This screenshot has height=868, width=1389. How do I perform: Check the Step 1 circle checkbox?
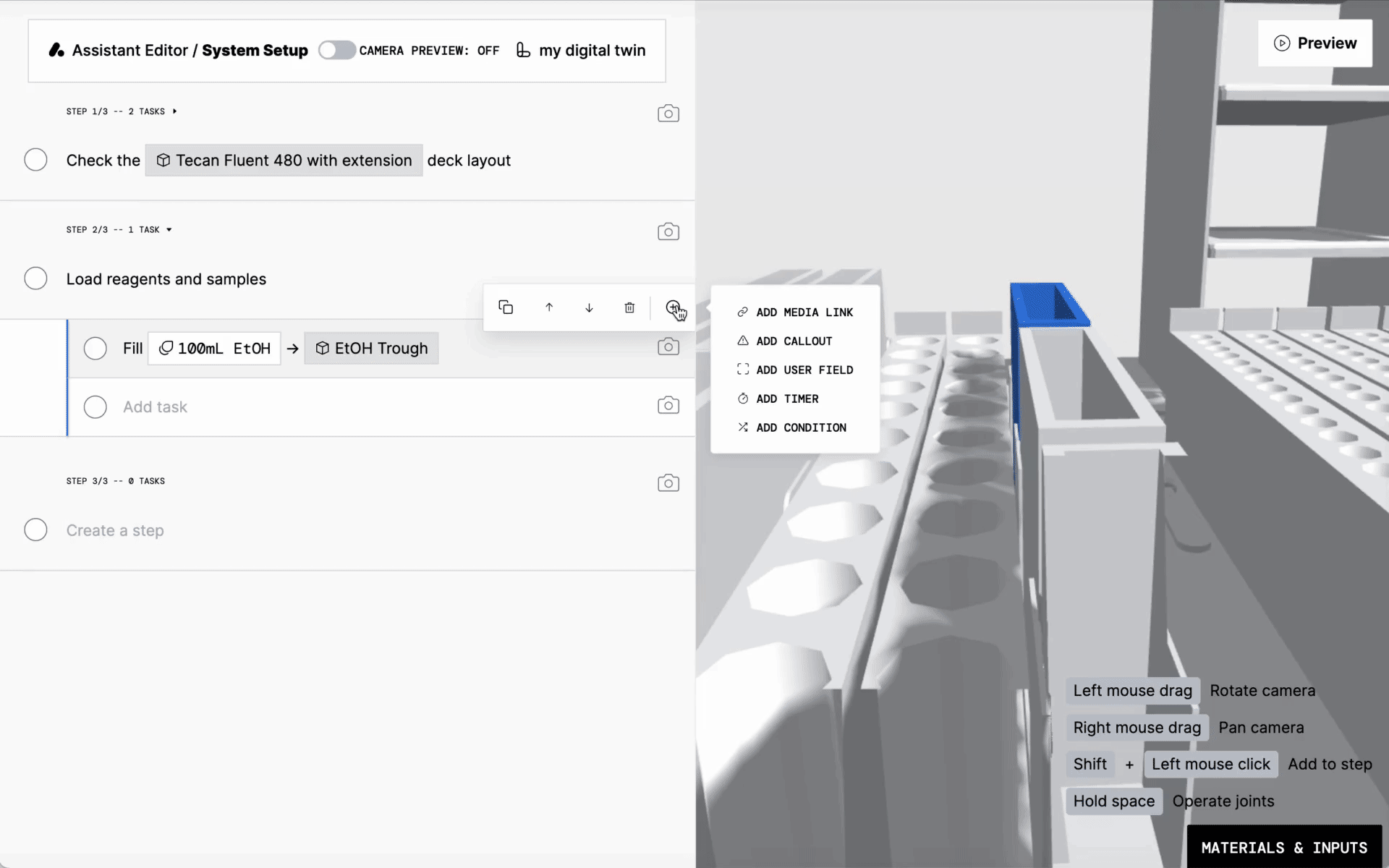[35, 160]
